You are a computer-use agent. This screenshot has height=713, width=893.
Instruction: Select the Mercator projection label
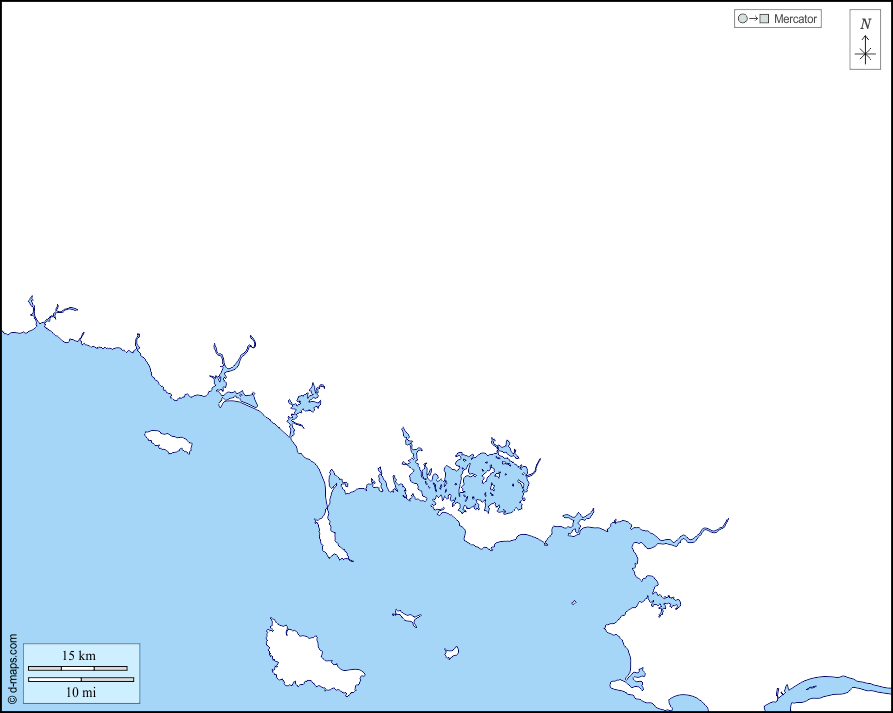click(795, 19)
